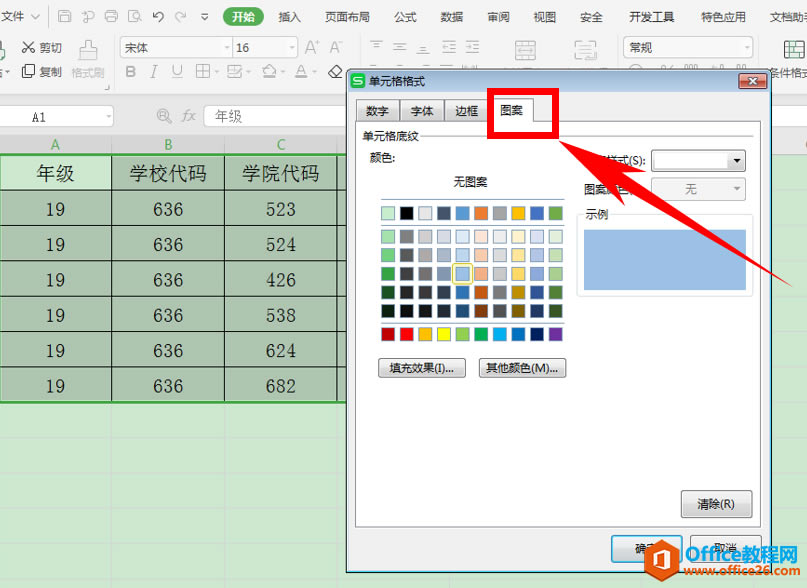
Task: Click the Fill Color bucket icon
Action: [x=269, y=71]
